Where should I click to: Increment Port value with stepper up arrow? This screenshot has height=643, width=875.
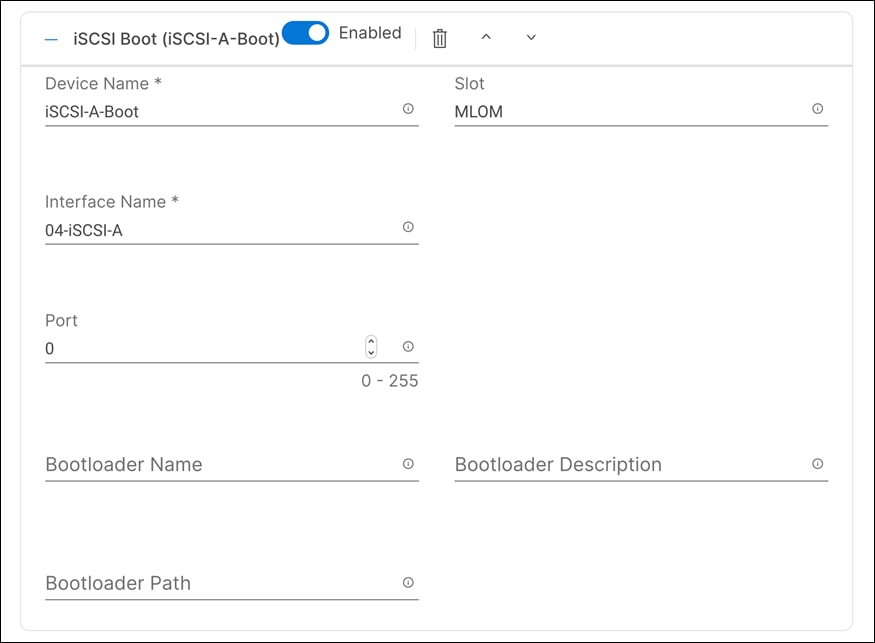tap(371, 343)
